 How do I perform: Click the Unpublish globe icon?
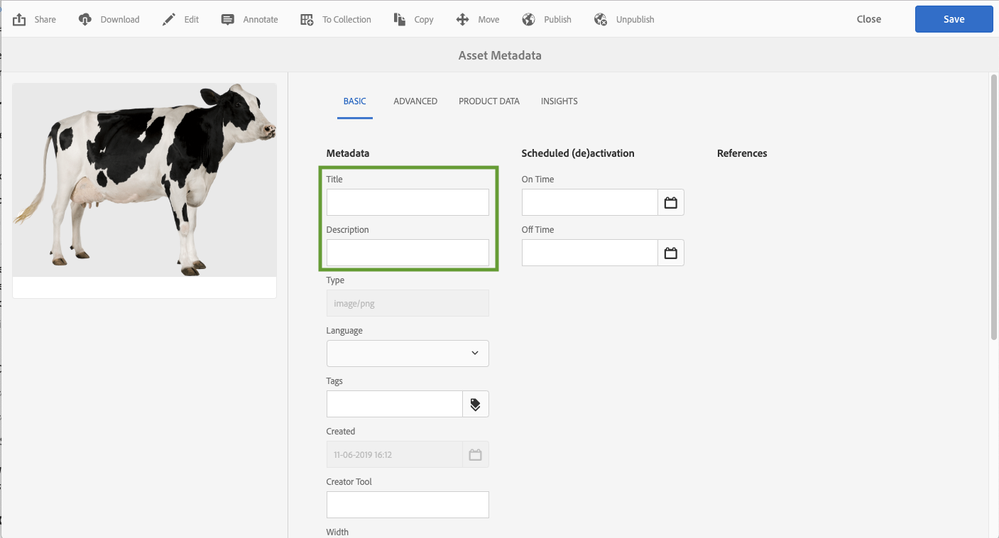click(x=600, y=19)
